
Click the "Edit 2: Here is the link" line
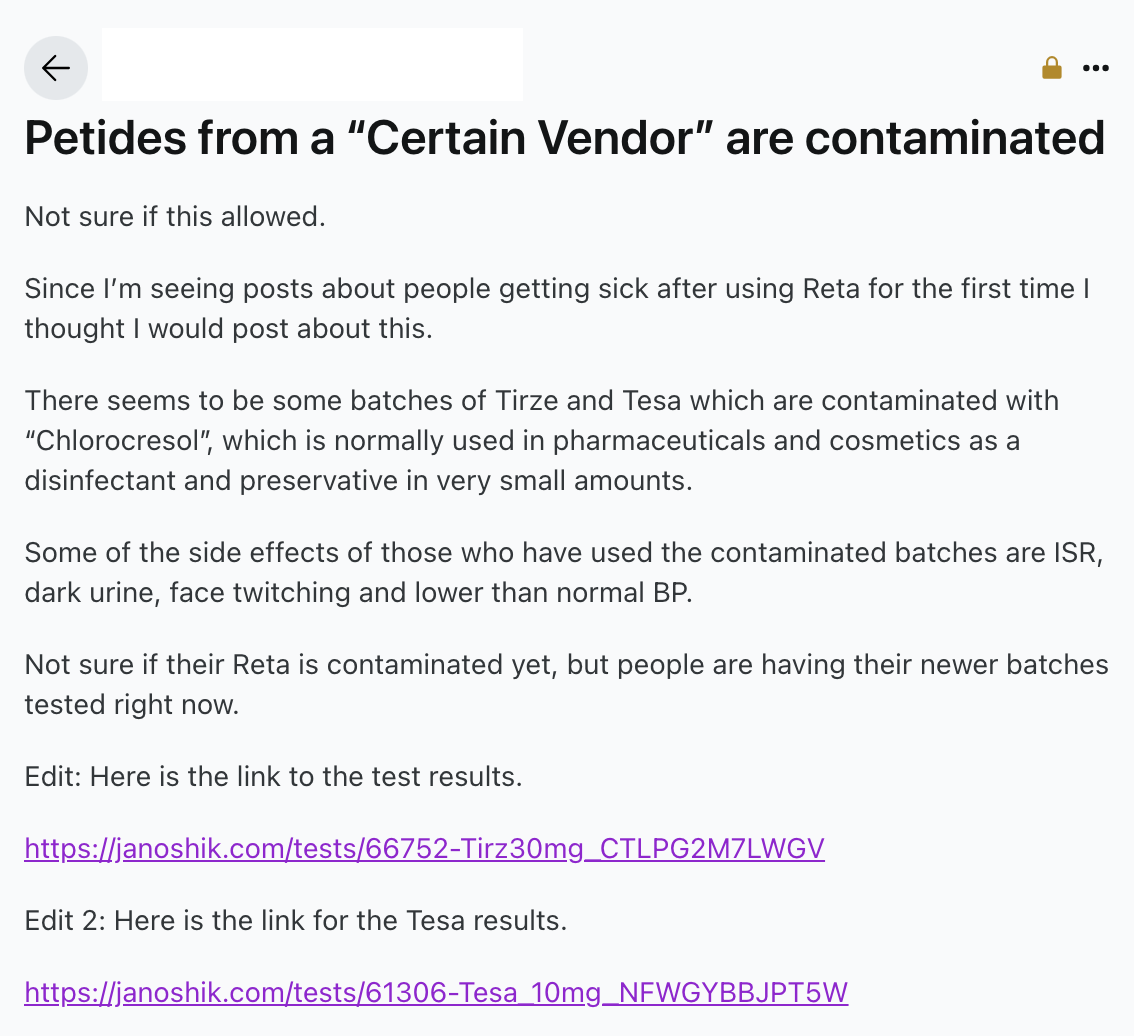pos(296,920)
